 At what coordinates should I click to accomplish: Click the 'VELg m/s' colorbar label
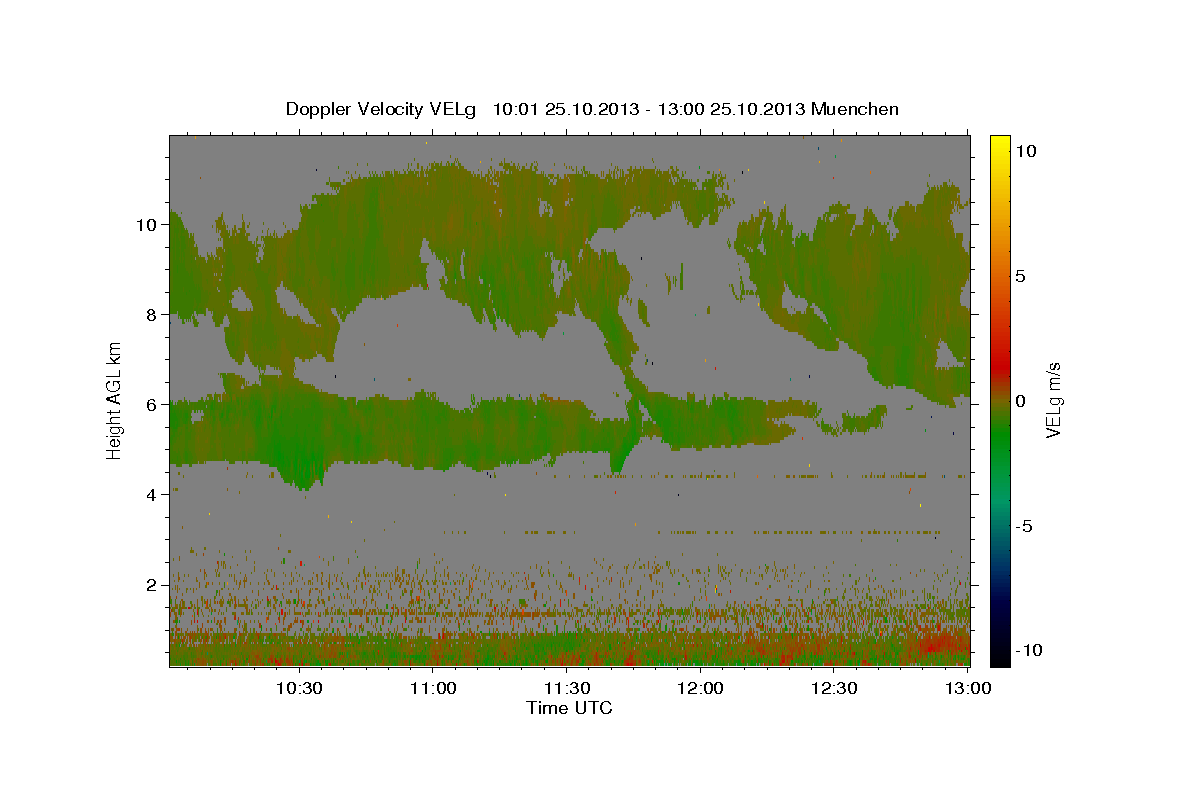pos(1053,400)
